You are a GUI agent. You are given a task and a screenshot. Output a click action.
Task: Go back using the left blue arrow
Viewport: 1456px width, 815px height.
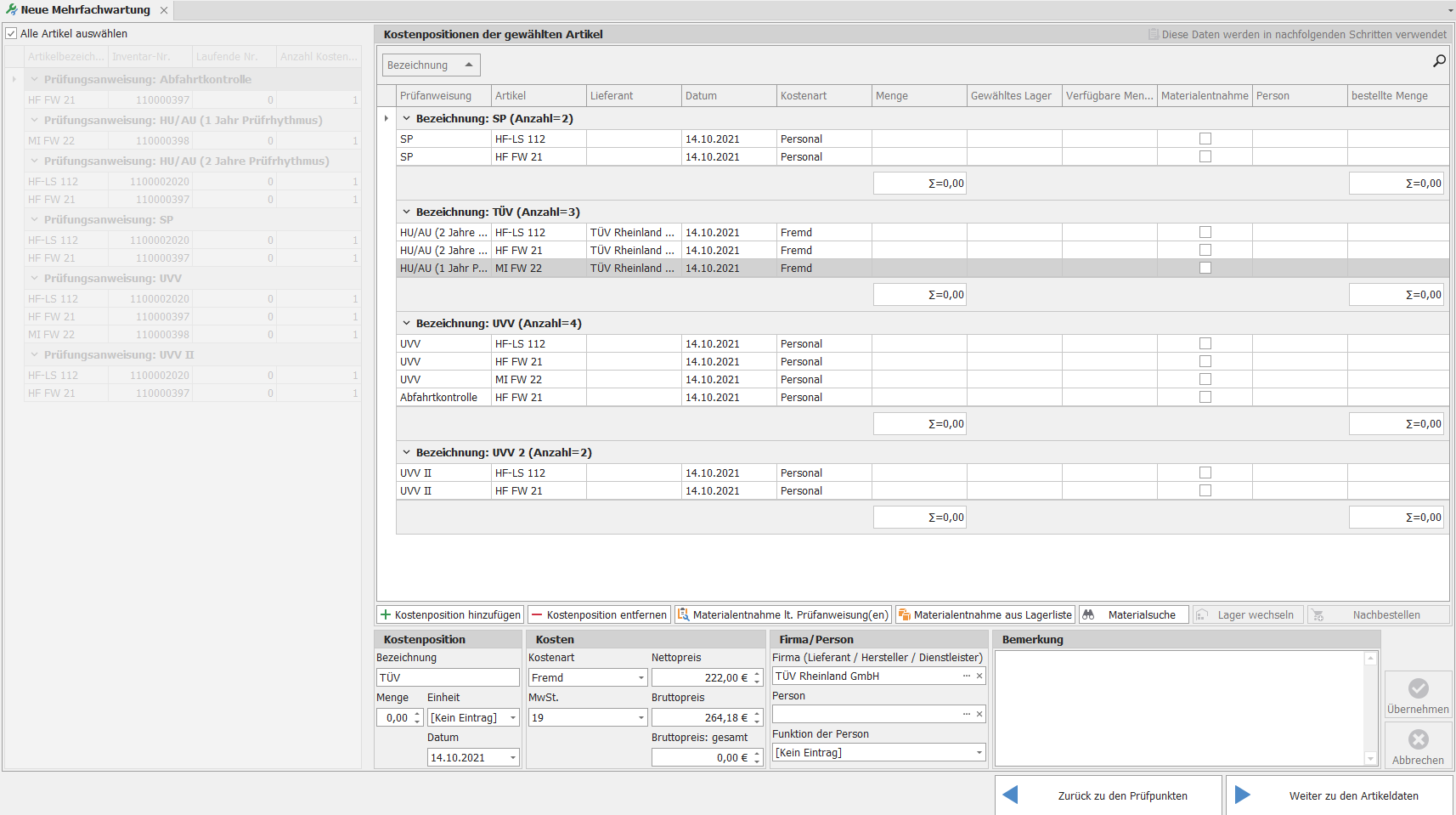(1011, 795)
